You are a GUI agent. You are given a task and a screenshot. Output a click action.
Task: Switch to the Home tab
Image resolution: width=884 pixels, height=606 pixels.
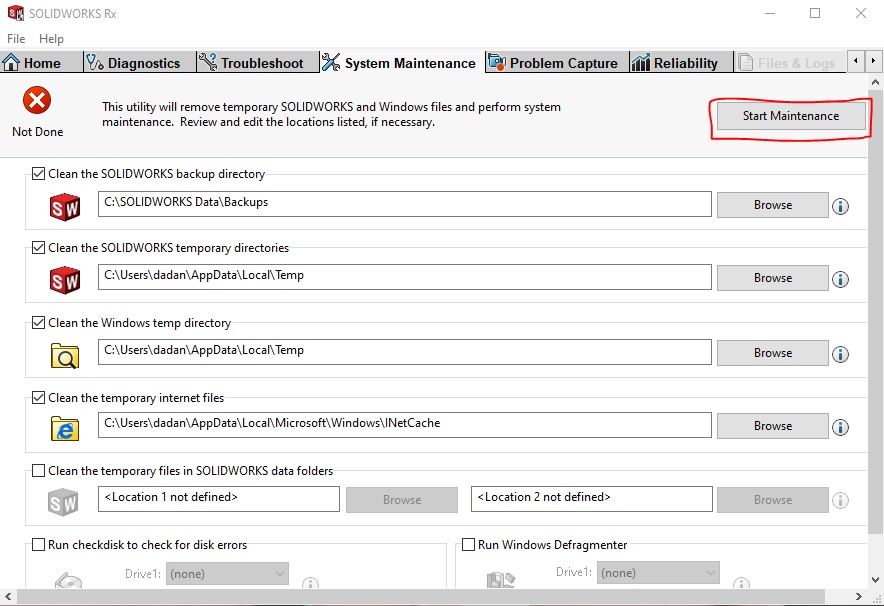pos(41,62)
